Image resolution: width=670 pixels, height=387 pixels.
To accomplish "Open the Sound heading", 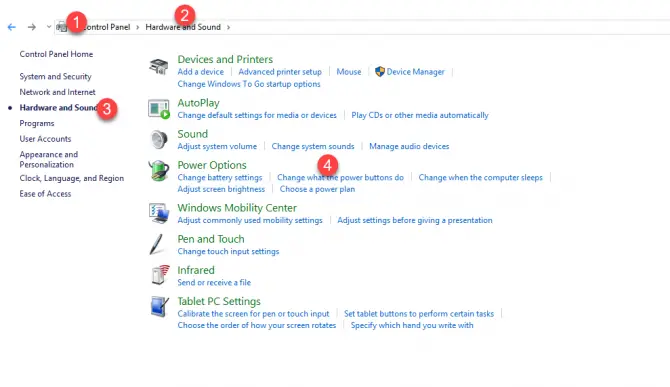I will [x=192, y=134].
